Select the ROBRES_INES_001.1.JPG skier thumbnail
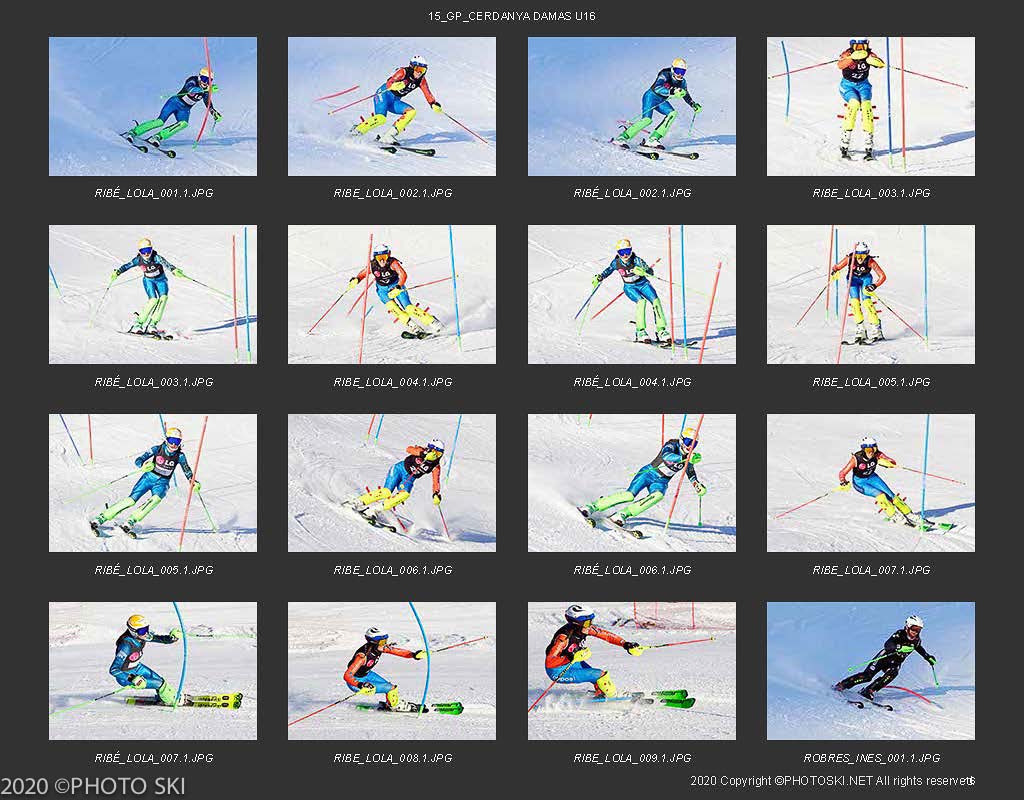This screenshot has width=1024, height=800. (x=871, y=671)
